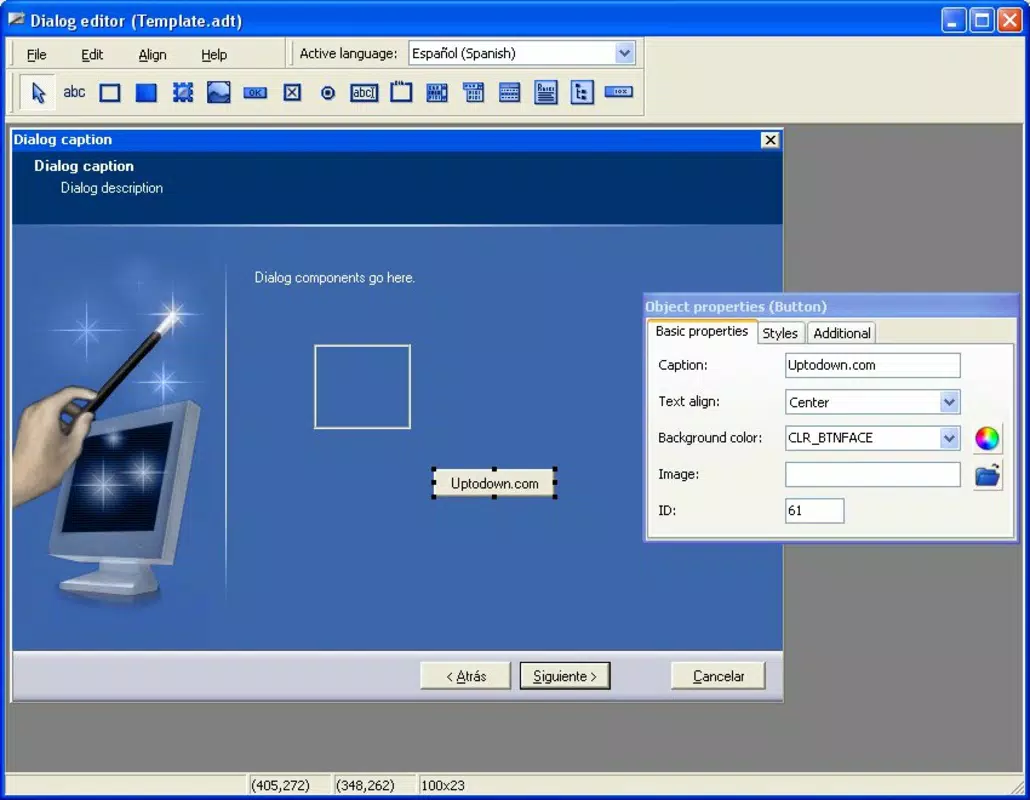Select the radio button control tool
Viewport: 1030px width, 800px height.
(x=328, y=93)
